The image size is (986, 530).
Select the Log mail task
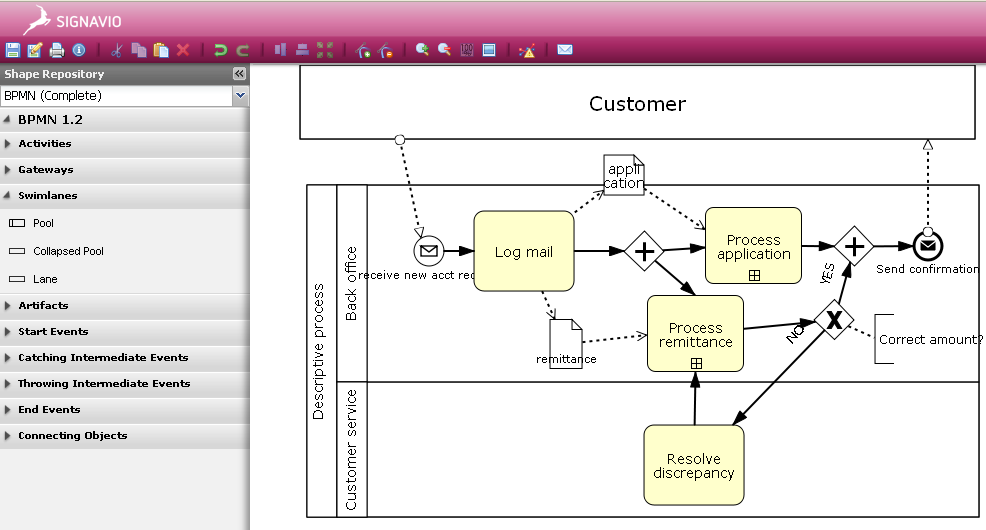pyautogui.click(x=523, y=252)
